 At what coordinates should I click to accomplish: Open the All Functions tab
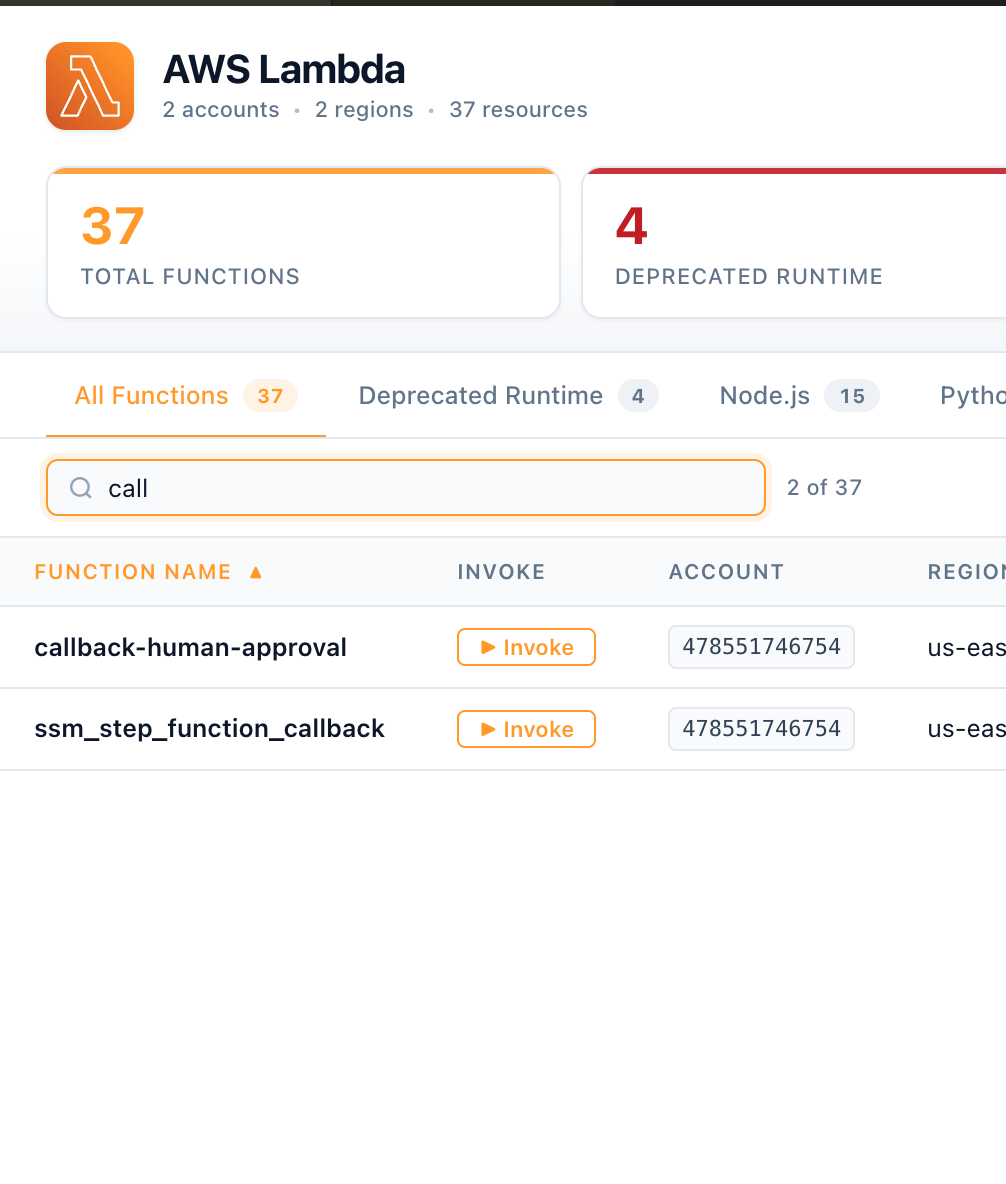186,396
